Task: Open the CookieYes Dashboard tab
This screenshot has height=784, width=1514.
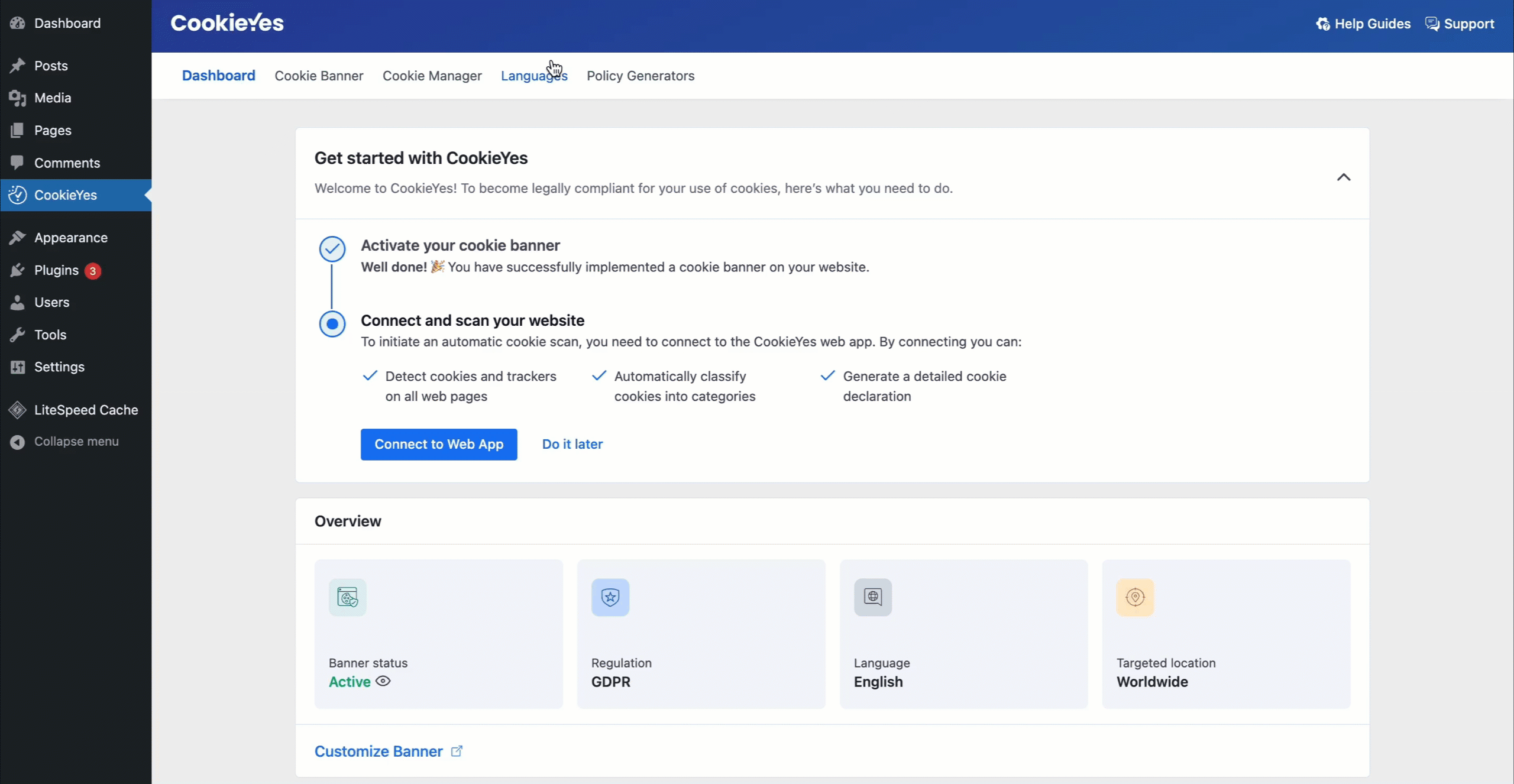Action: click(x=219, y=76)
